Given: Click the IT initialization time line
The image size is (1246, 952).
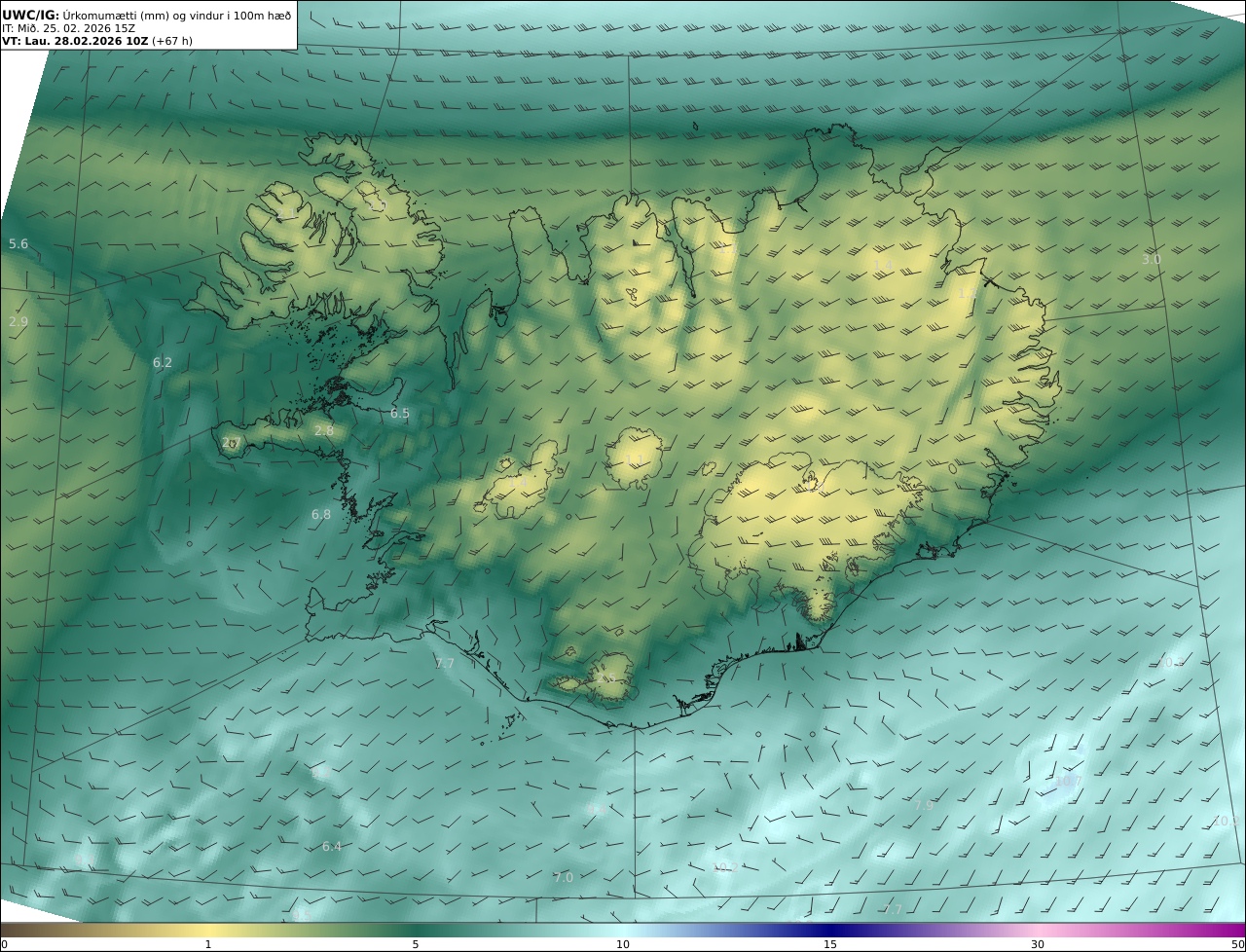Looking at the screenshot, I should [68, 28].
